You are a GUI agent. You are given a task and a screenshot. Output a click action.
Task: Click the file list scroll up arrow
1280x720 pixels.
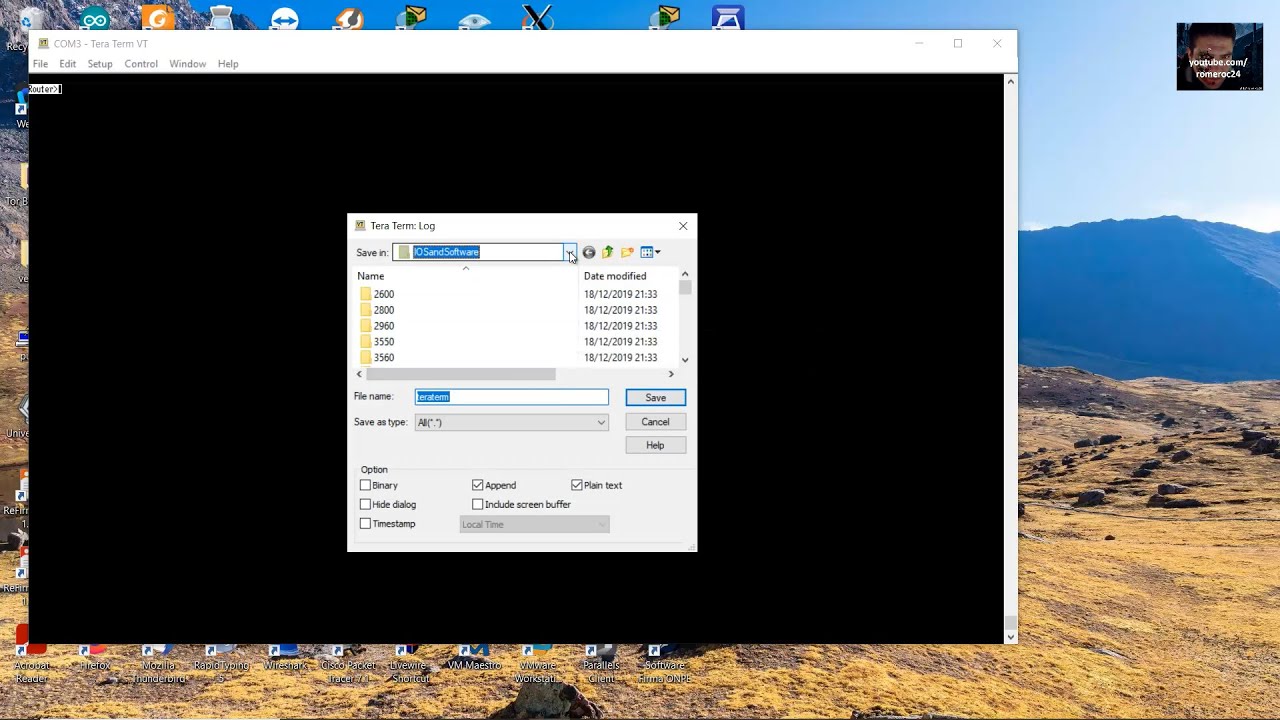(x=685, y=274)
